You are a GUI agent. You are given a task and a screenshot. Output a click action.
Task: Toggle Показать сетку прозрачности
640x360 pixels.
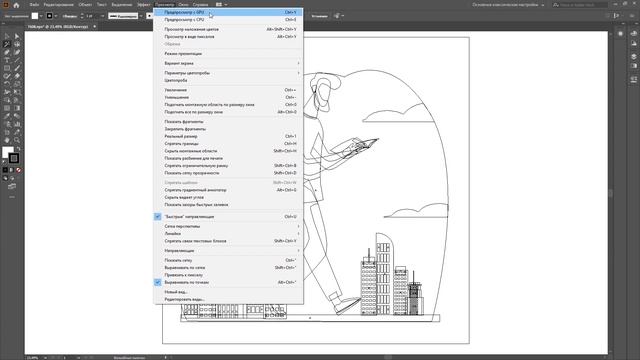pos(229,173)
